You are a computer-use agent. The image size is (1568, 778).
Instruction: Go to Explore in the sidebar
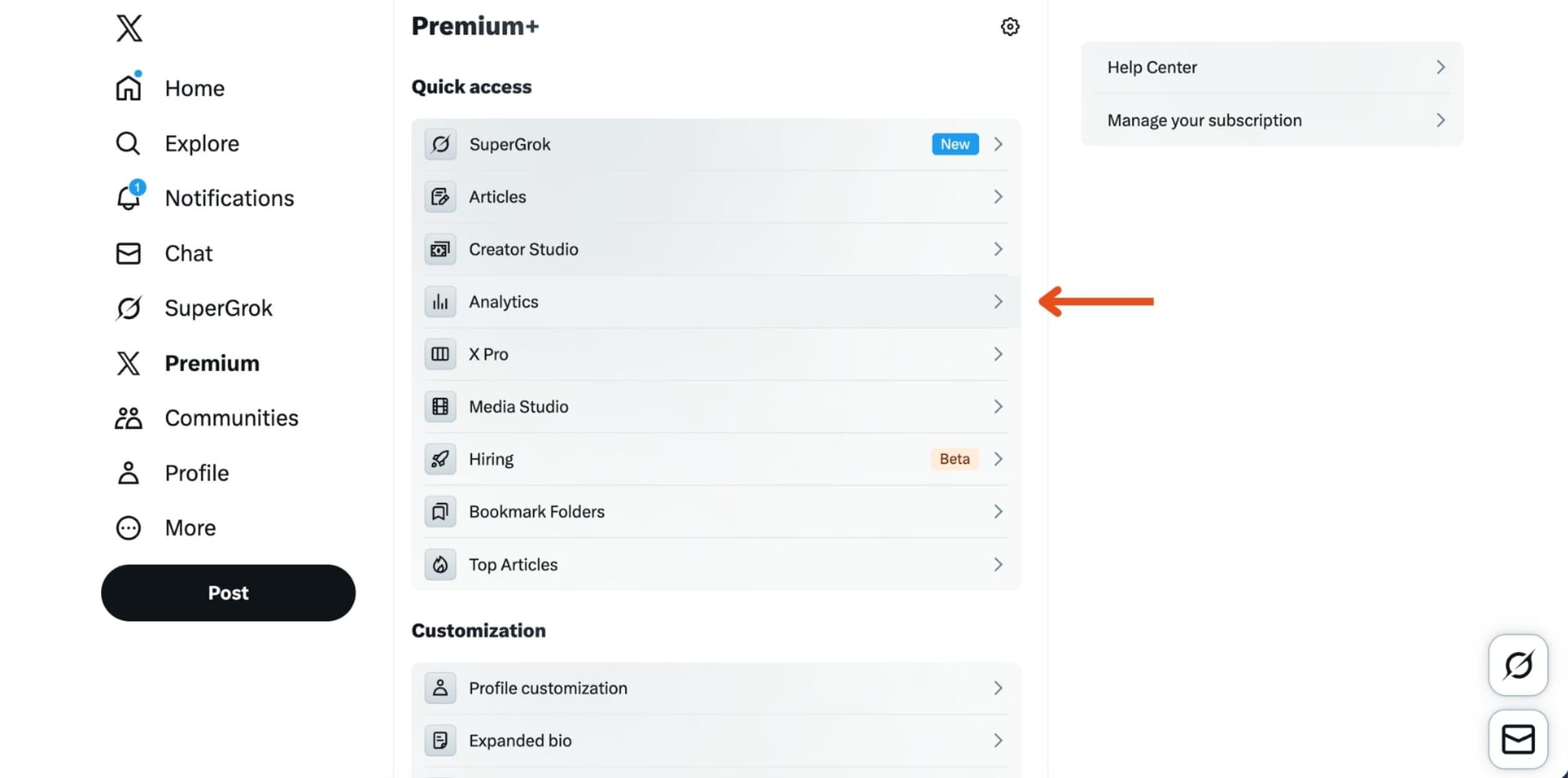click(201, 144)
